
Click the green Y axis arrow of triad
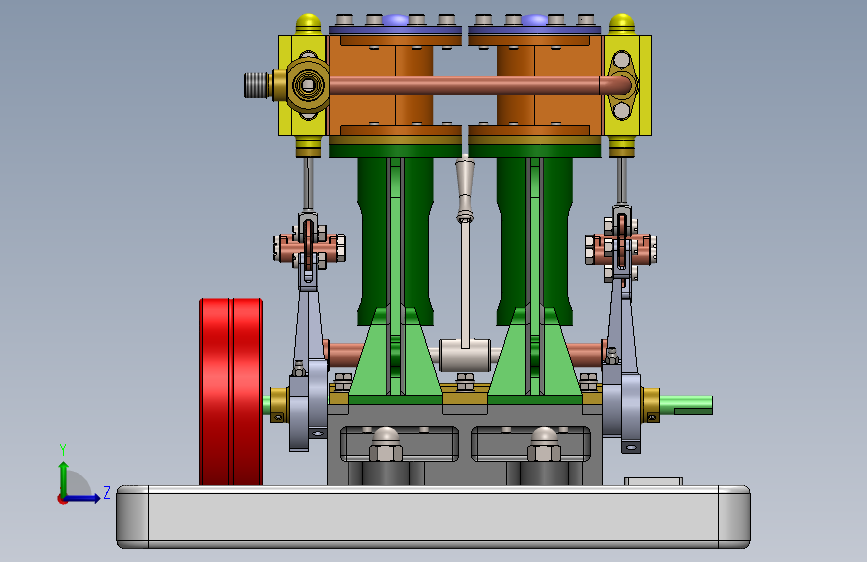click(x=64, y=478)
